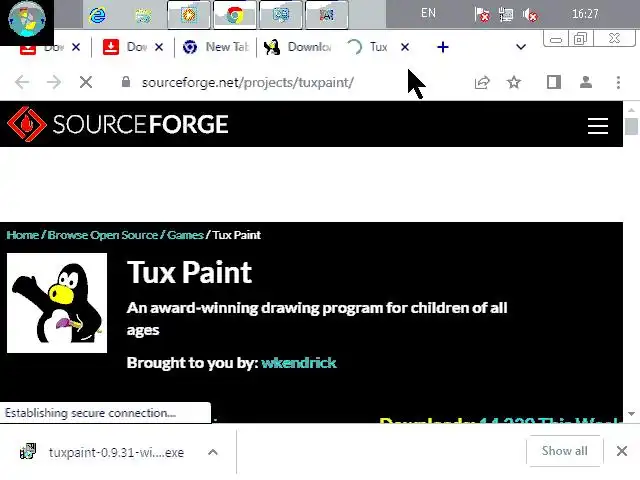Click the 16:27 system clock
This screenshot has width=640, height=480.
[x=585, y=14]
